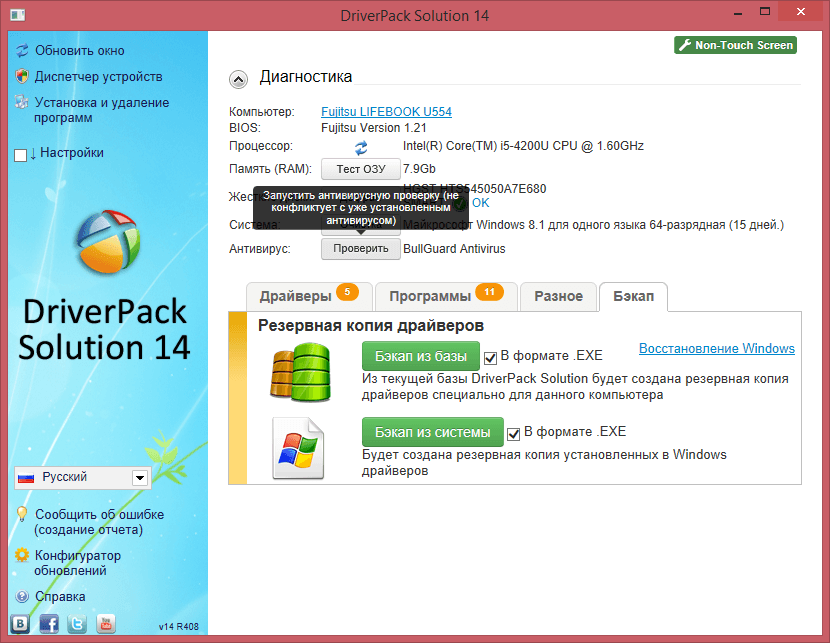Click the Резервная копия драйверов heading
Image resolution: width=830 pixels, height=643 pixels.
click(x=371, y=325)
